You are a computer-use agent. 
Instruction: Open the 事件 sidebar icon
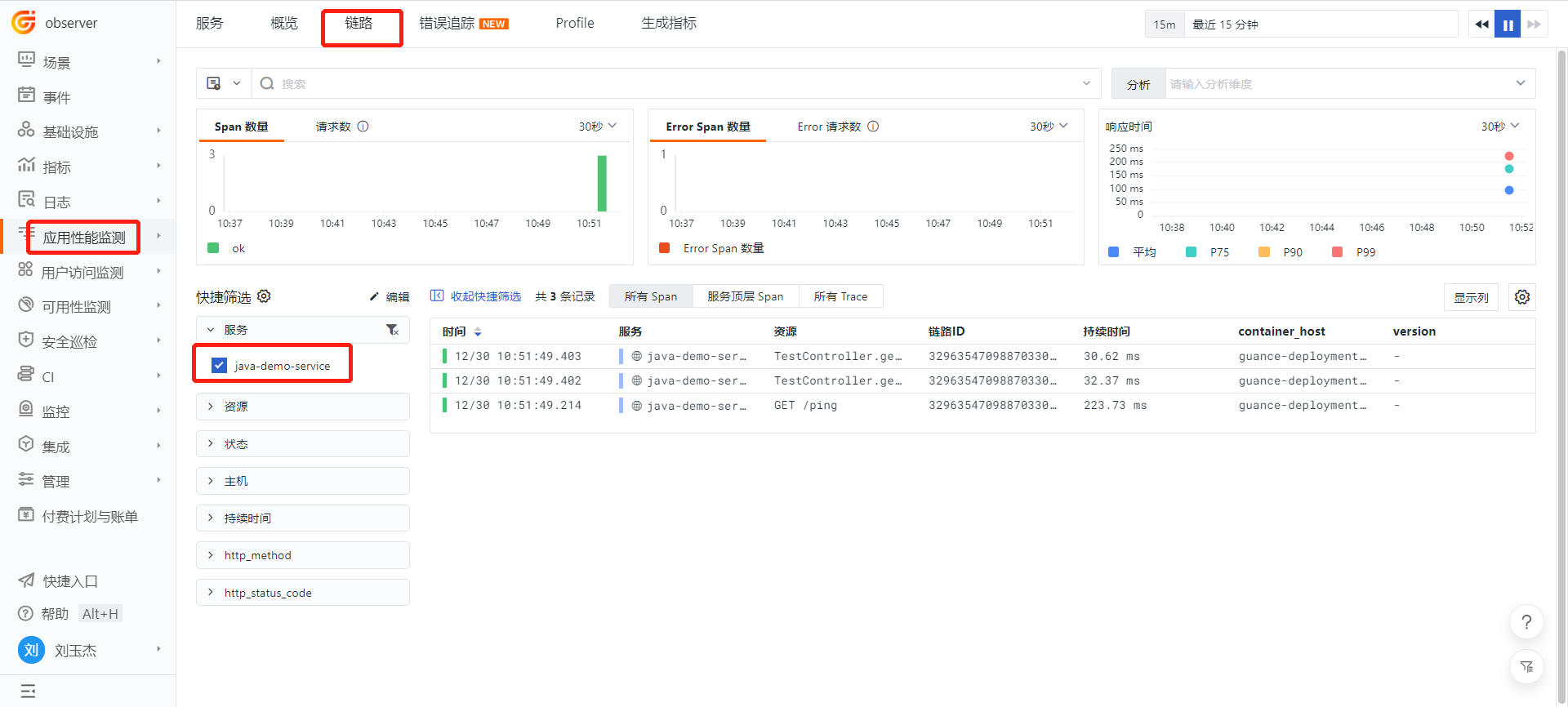point(26,96)
